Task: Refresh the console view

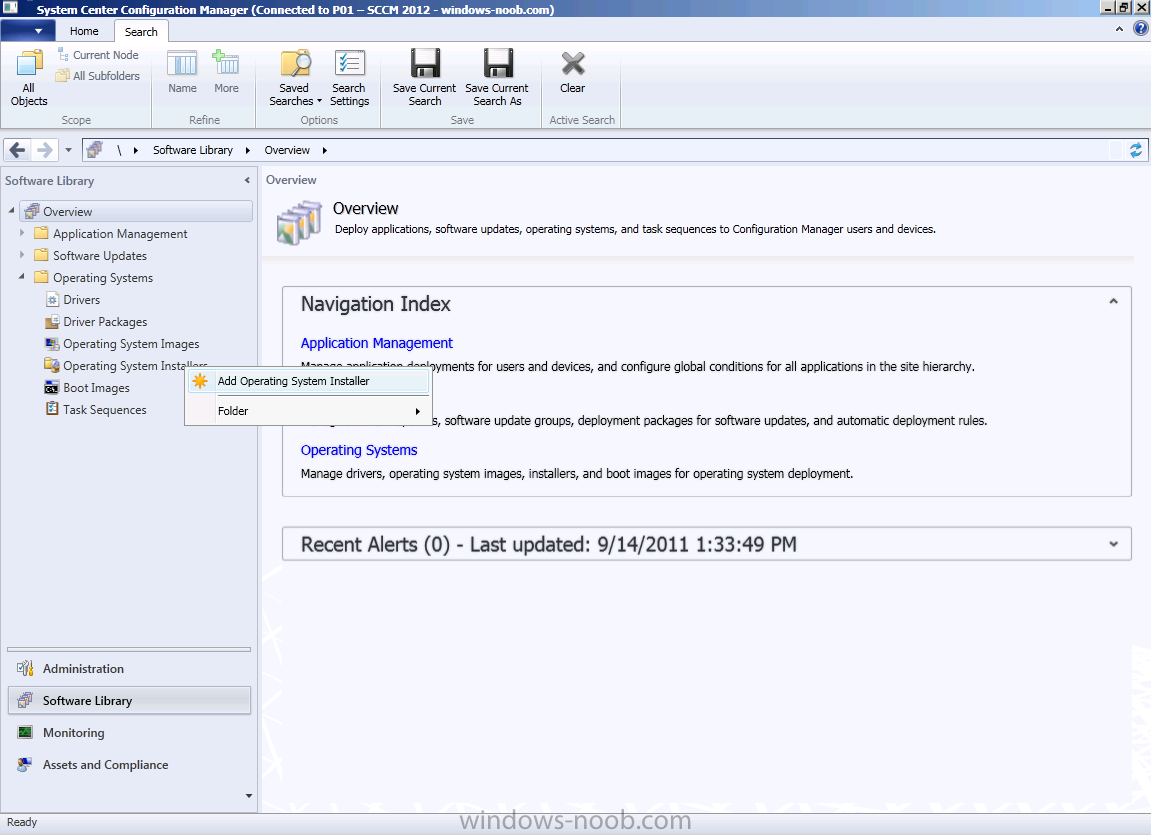Action: [x=1136, y=150]
